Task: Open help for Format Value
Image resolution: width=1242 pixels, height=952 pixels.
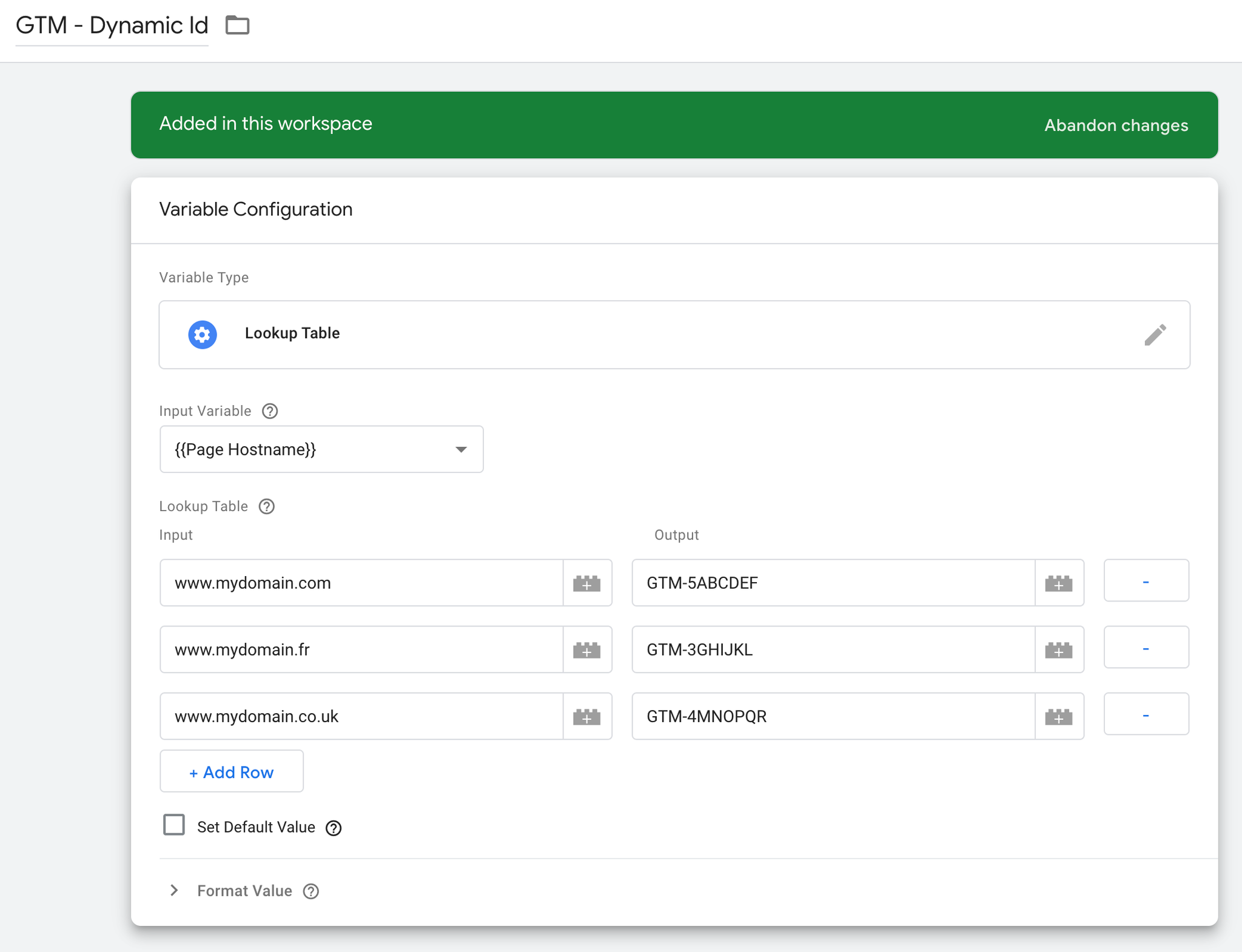Action: [x=311, y=891]
